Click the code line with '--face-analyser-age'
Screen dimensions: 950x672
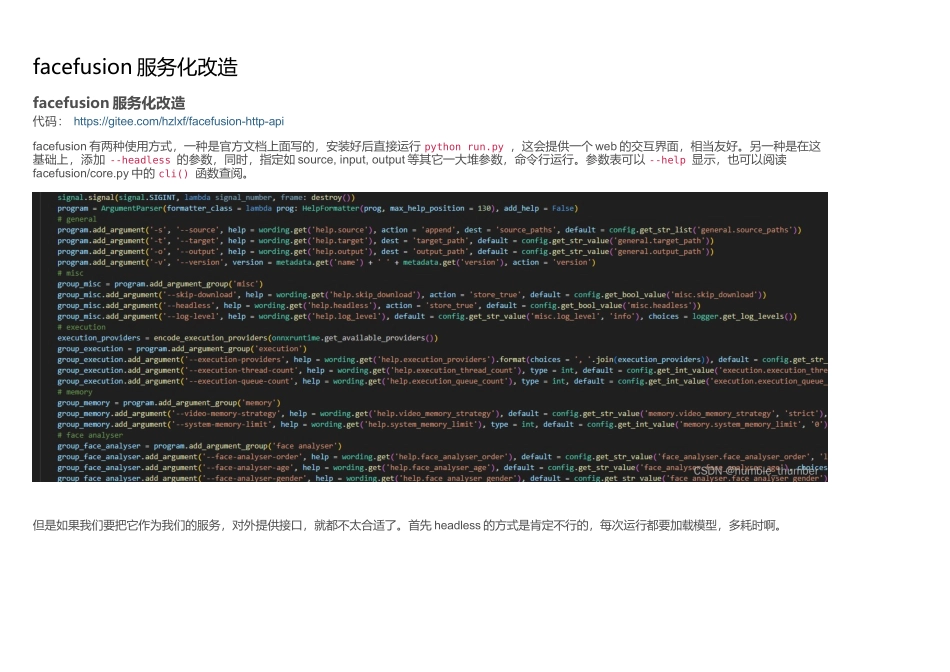(442, 468)
